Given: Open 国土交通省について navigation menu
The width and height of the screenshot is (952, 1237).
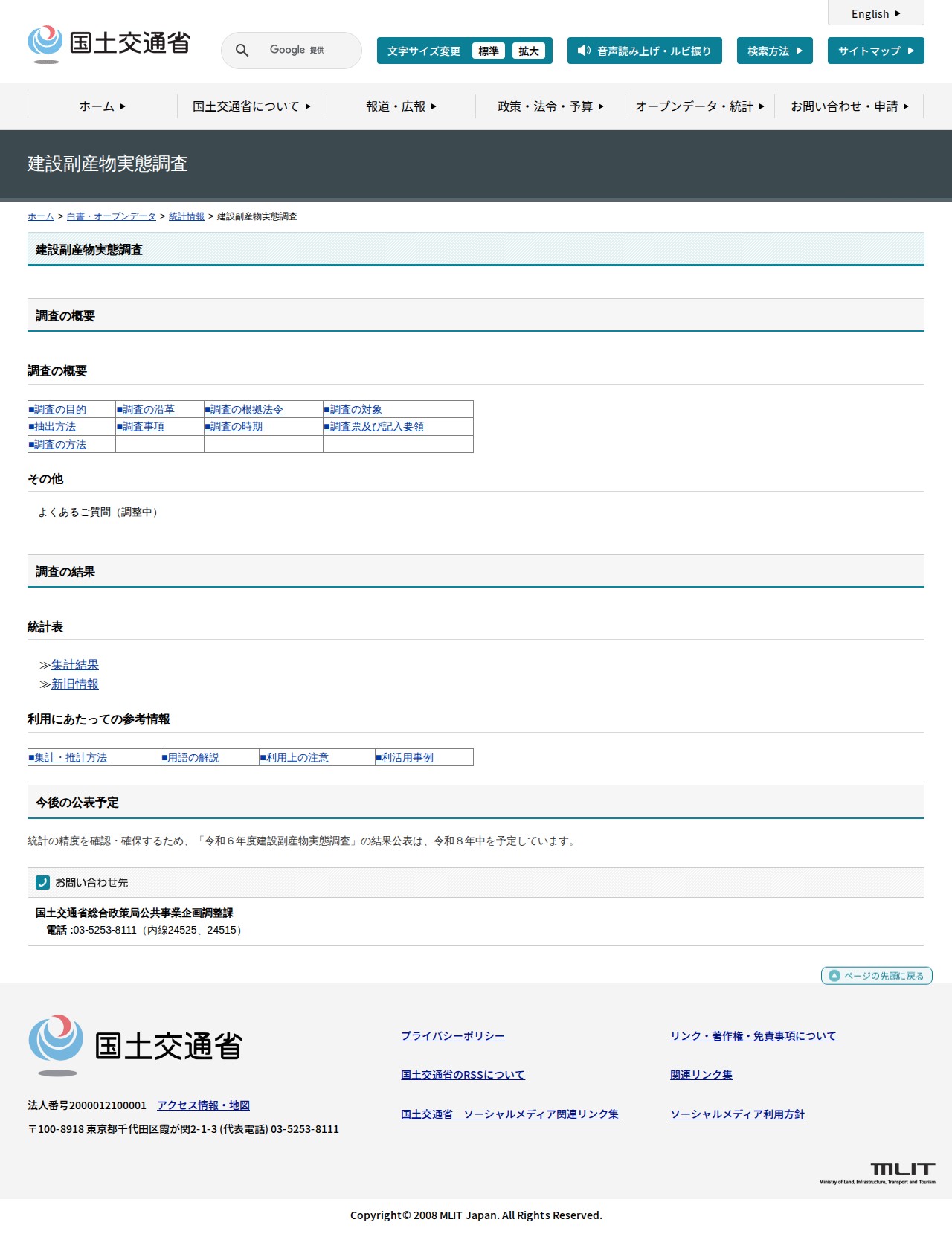Looking at the screenshot, I should (252, 106).
